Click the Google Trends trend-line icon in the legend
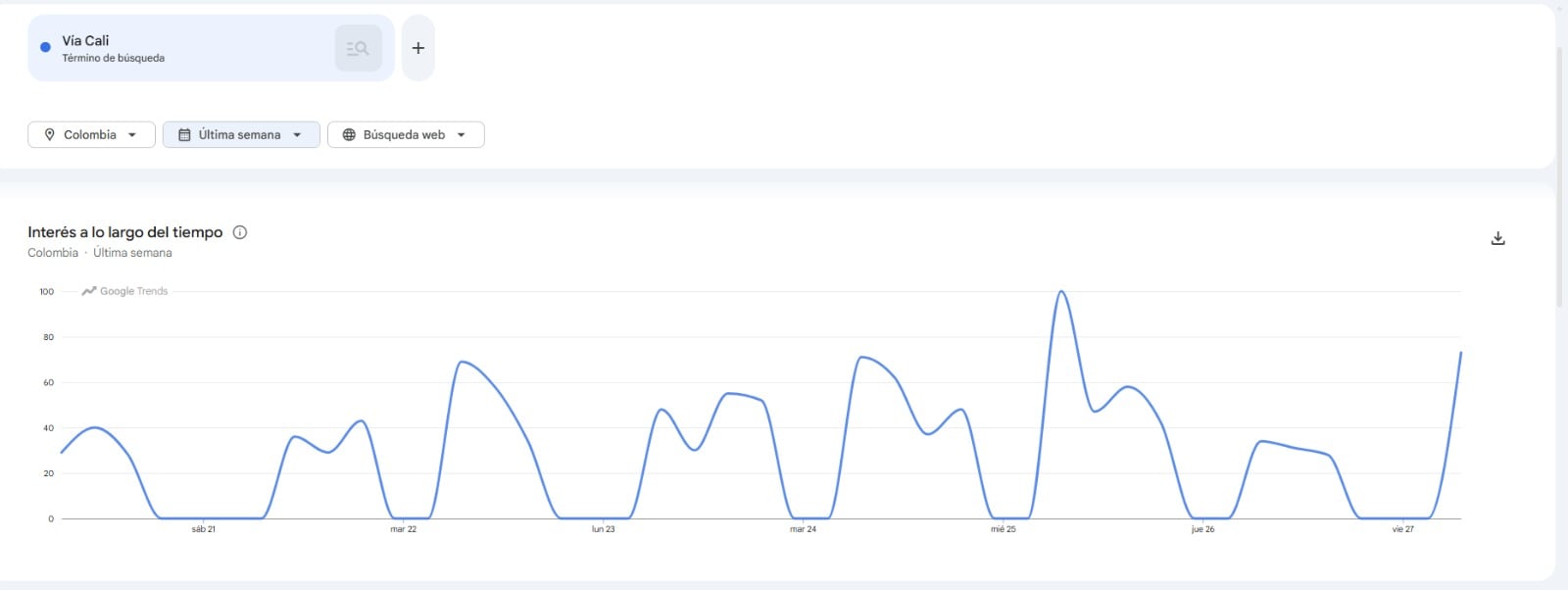1568x590 pixels. 87,291
